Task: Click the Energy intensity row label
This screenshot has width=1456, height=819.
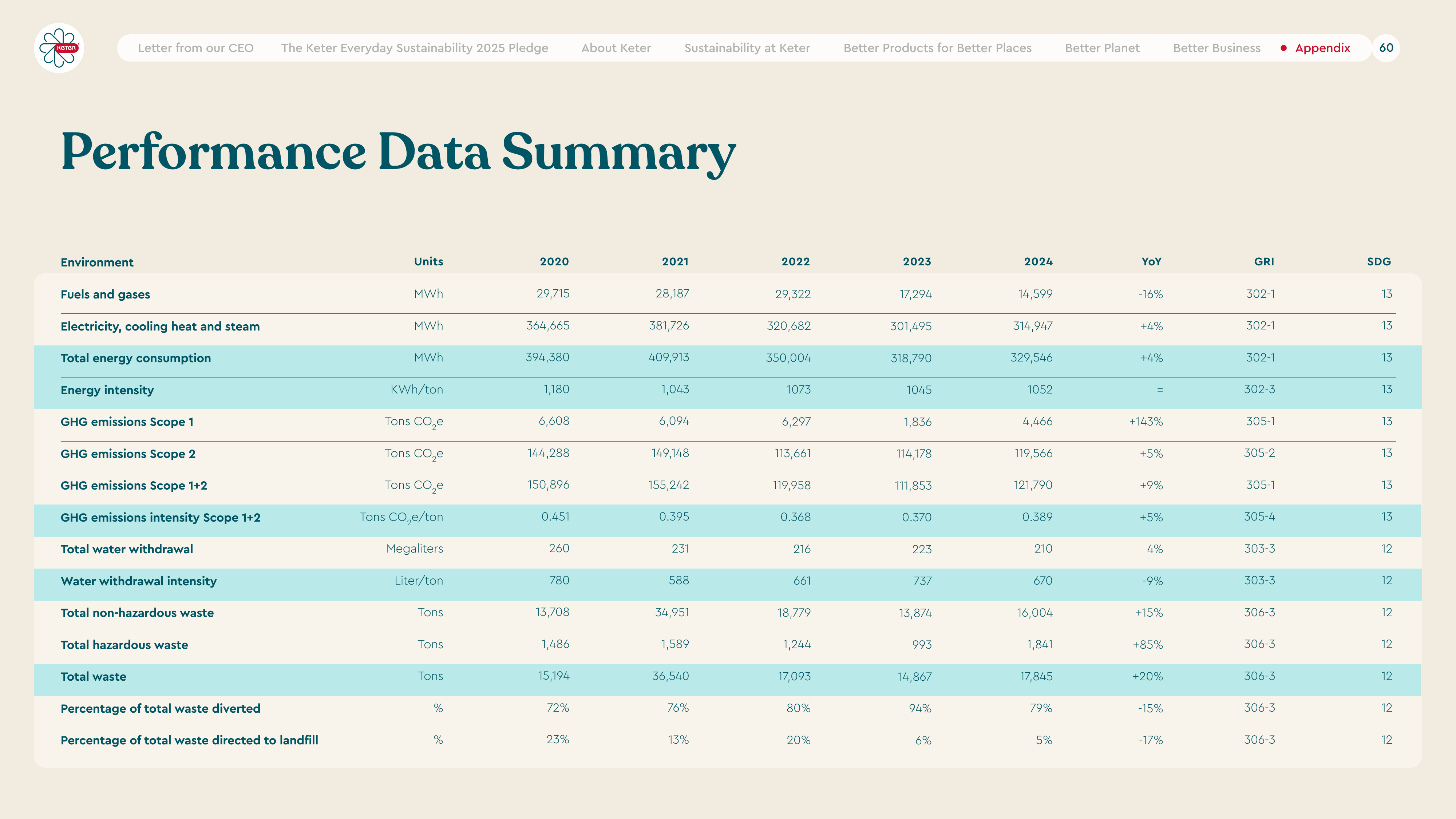Action: 107,390
